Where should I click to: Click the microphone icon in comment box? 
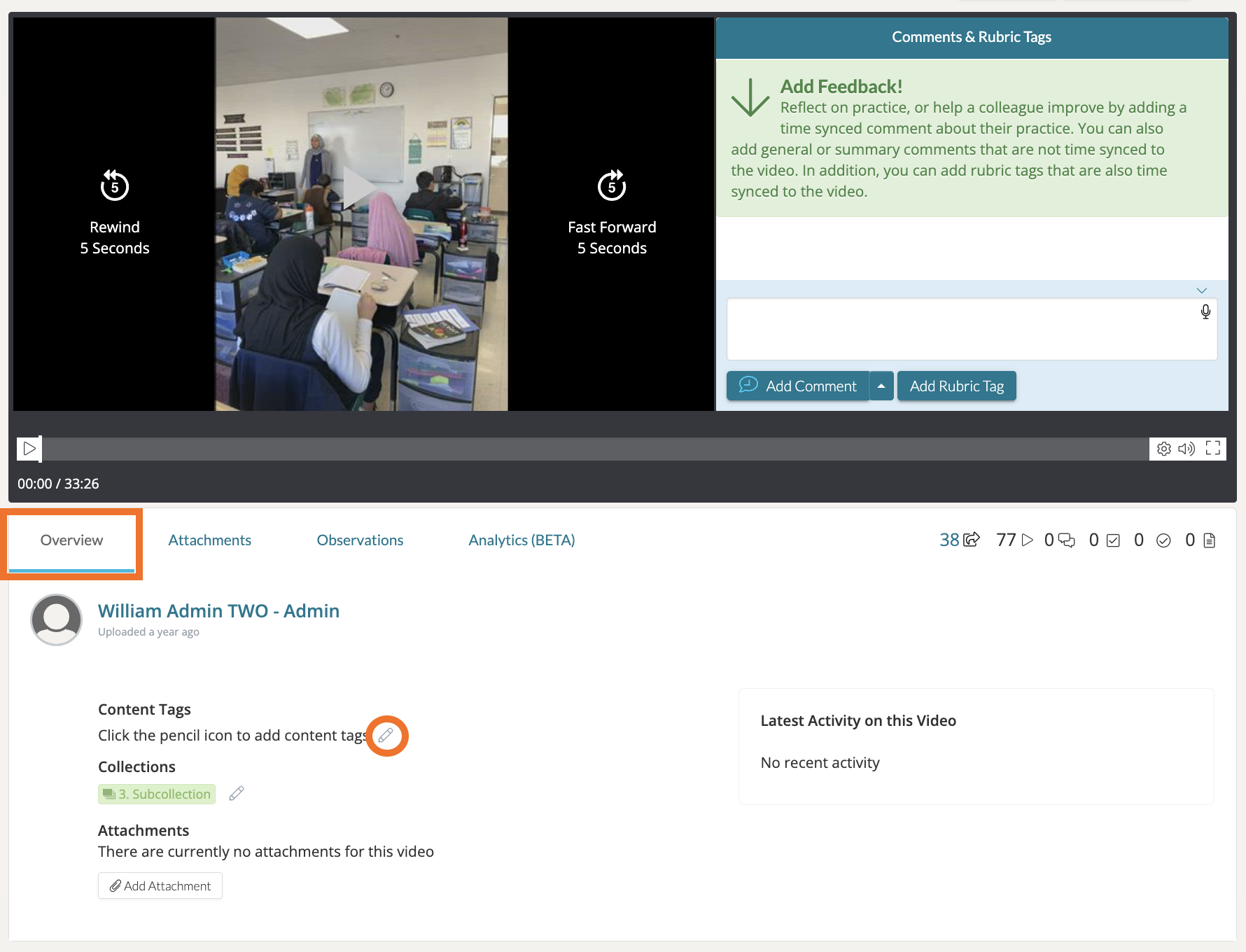tap(1205, 312)
